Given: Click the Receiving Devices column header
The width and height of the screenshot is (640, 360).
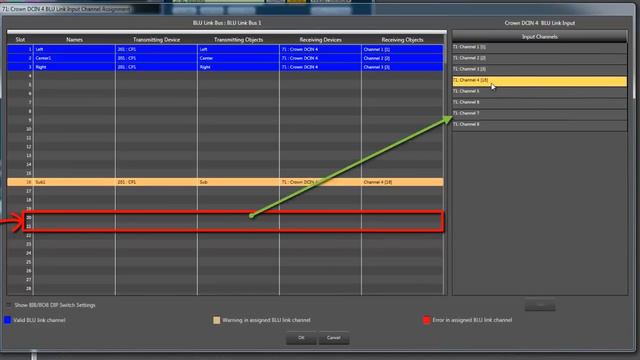Looking at the screenshot, I should coord(320,40).
